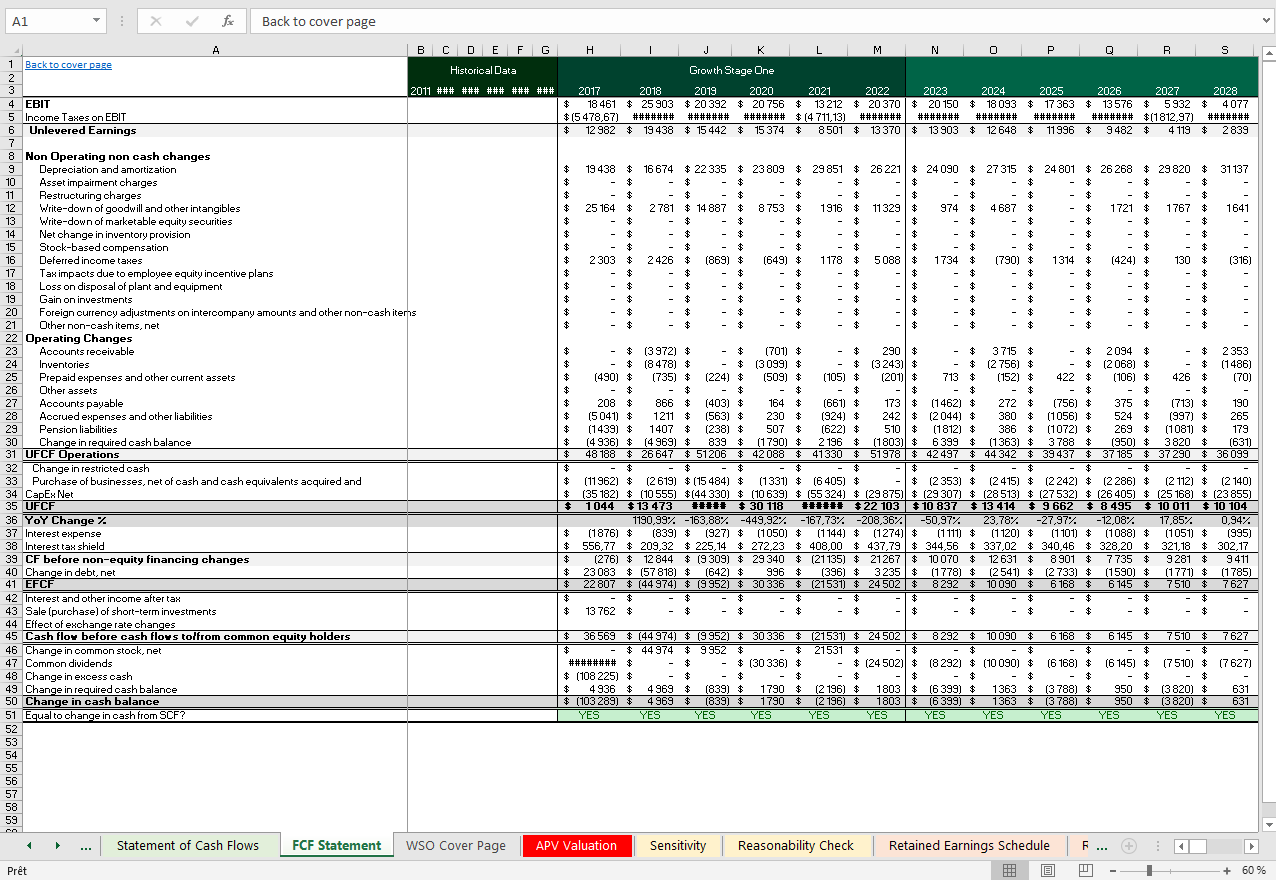The width and height of the screenshot is (1276, 880).
Task: Click the Change in cash balance label
Action: click(92, 702)
